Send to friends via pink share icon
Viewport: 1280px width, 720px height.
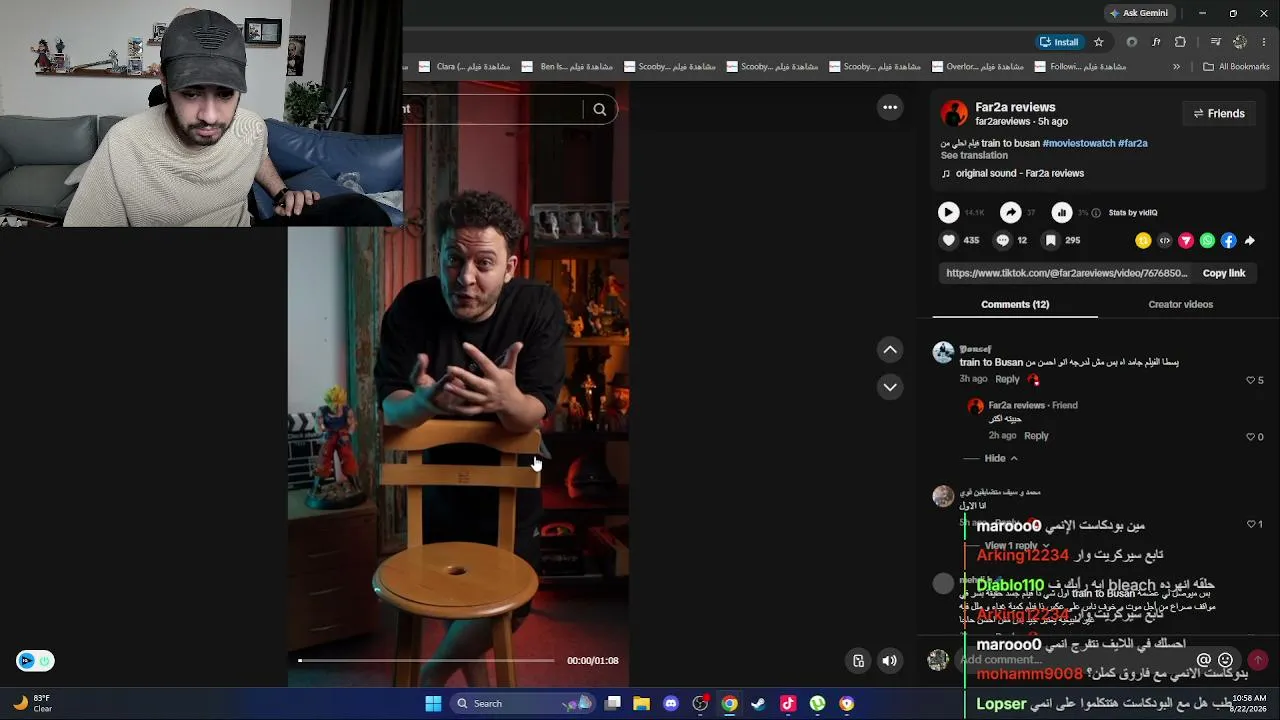point(1186,240)
